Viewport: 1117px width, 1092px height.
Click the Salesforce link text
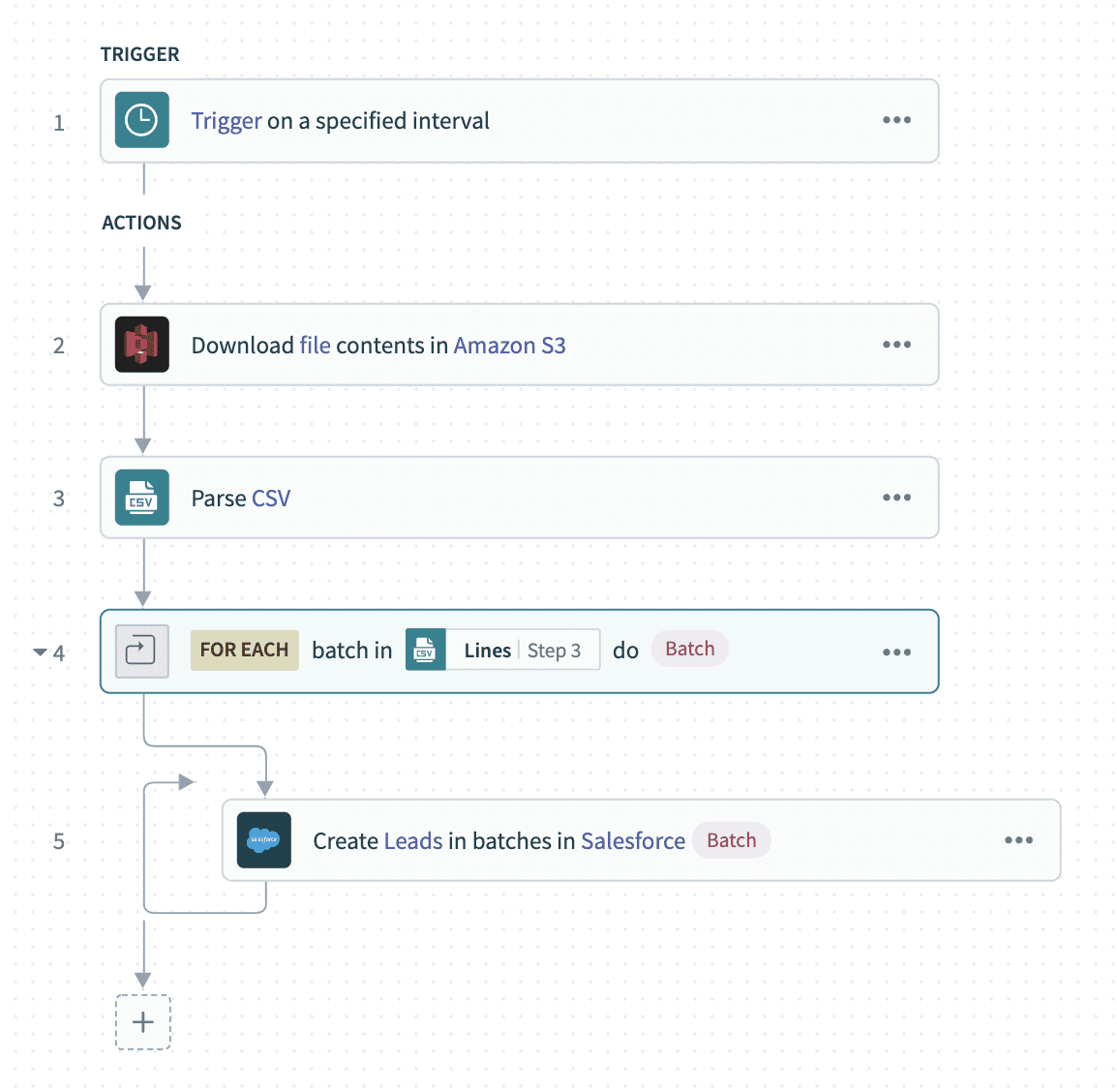point(633,841)
